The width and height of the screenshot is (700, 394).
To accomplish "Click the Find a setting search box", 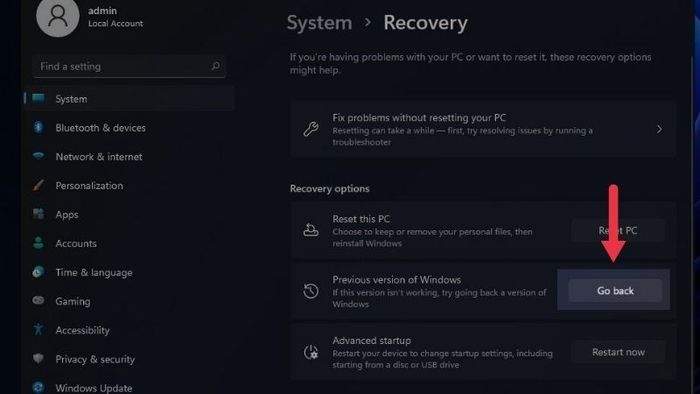I will pyautogui.click(x=129, y=66).
